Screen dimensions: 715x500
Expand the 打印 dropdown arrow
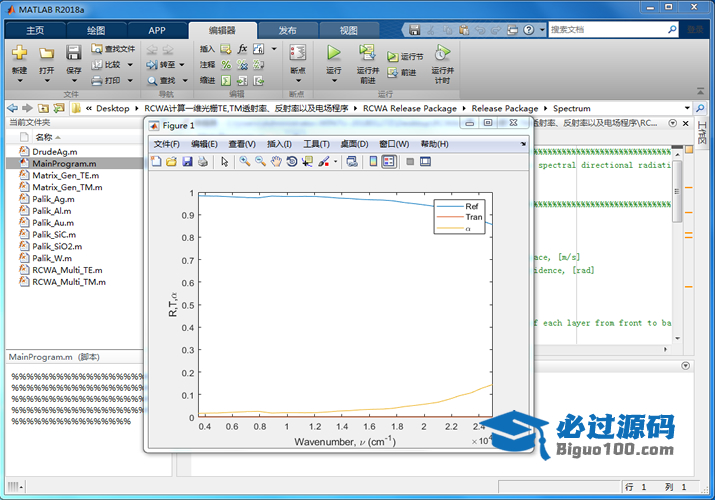click(x=130, y=81)
